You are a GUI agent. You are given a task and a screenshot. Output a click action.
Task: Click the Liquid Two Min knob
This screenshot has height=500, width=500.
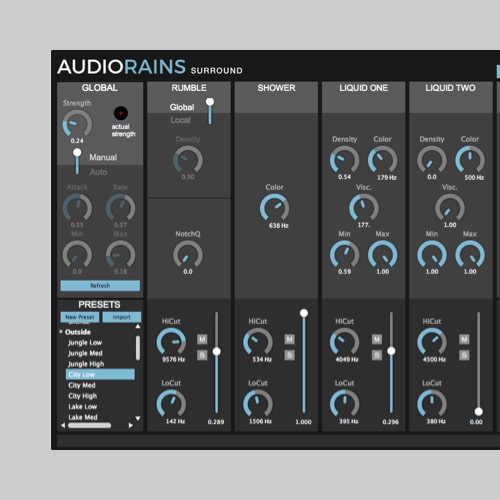(x=432, y=255)
